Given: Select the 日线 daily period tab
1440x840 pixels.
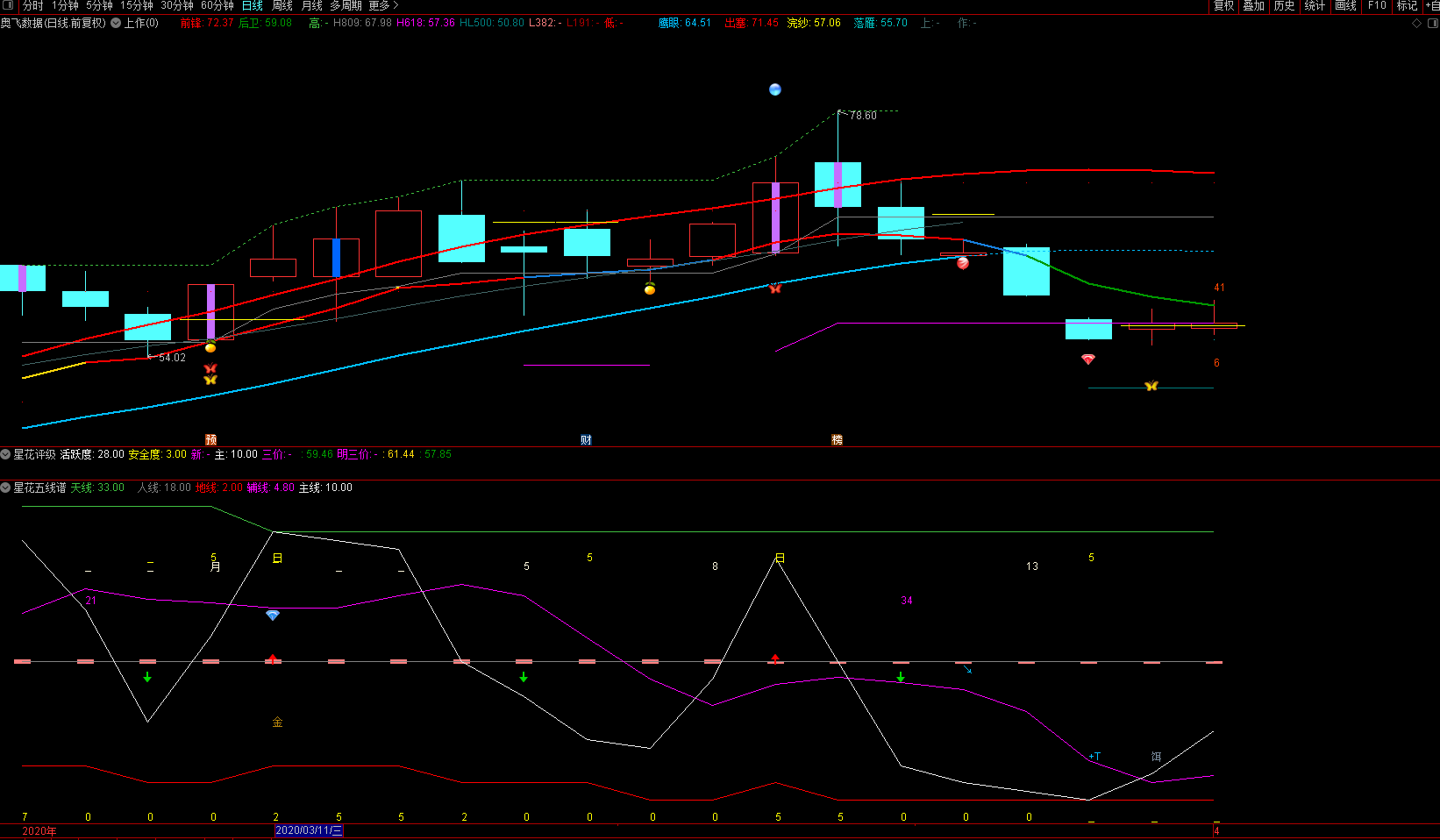Looking at the screenshot, I should (253, 5).
